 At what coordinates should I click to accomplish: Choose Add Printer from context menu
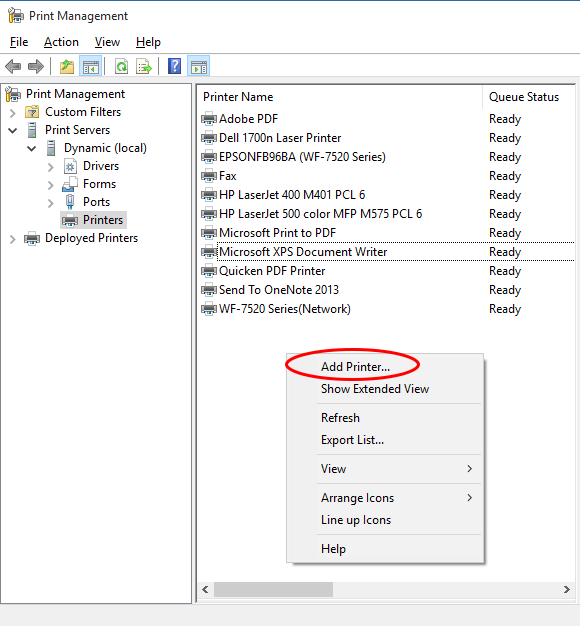coord(355,366)
